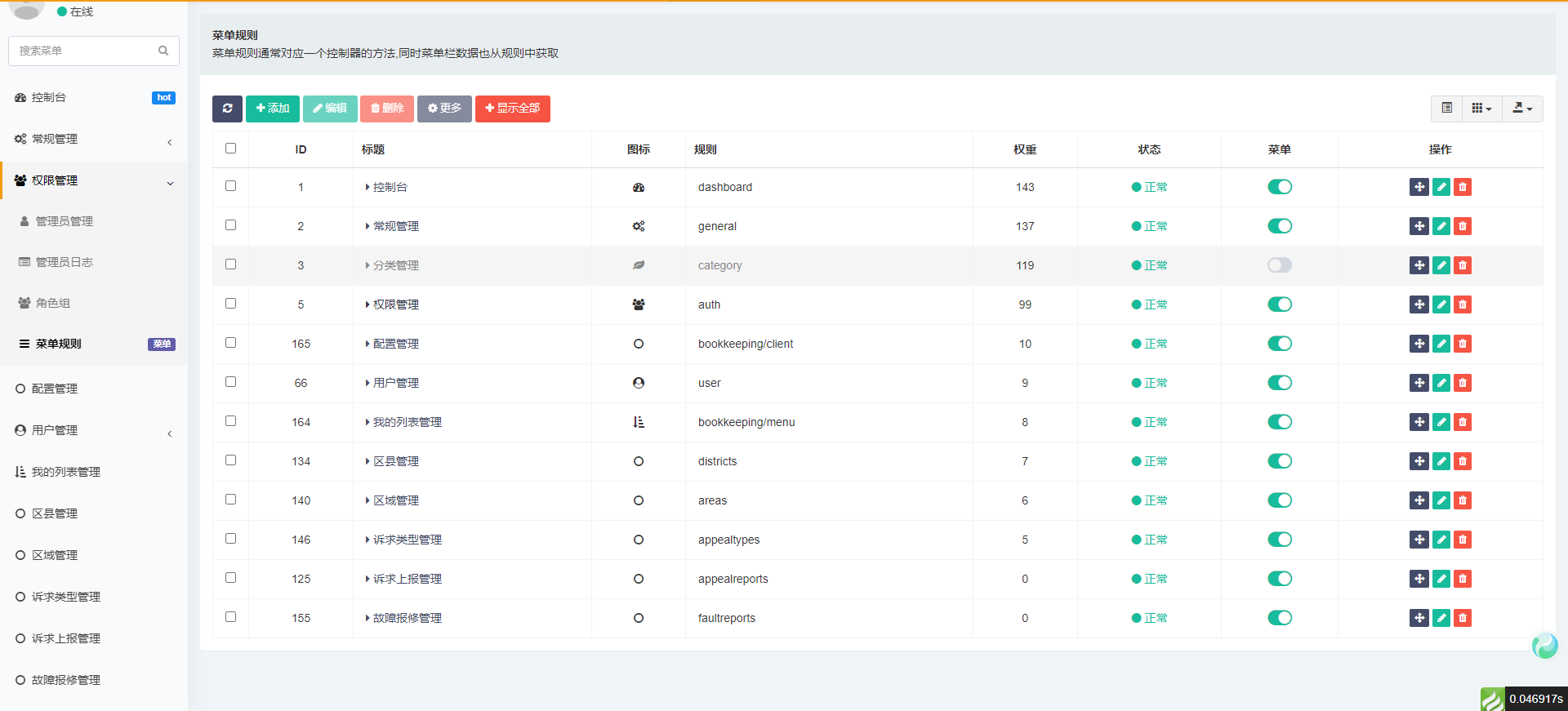Disable the menu toggle for dashboard row

(x=1279, y=187)
